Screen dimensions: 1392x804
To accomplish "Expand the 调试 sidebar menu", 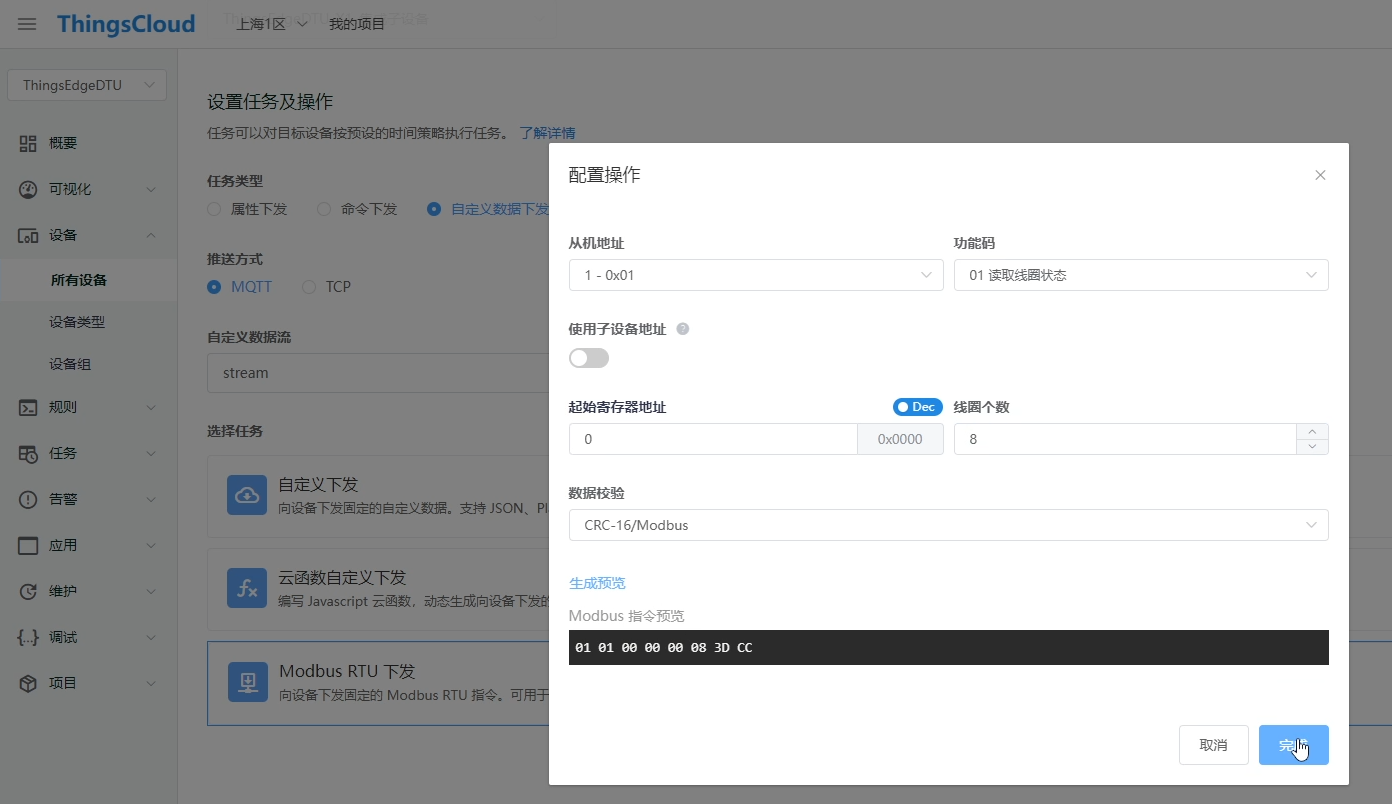I will click(x=151, y=637).
